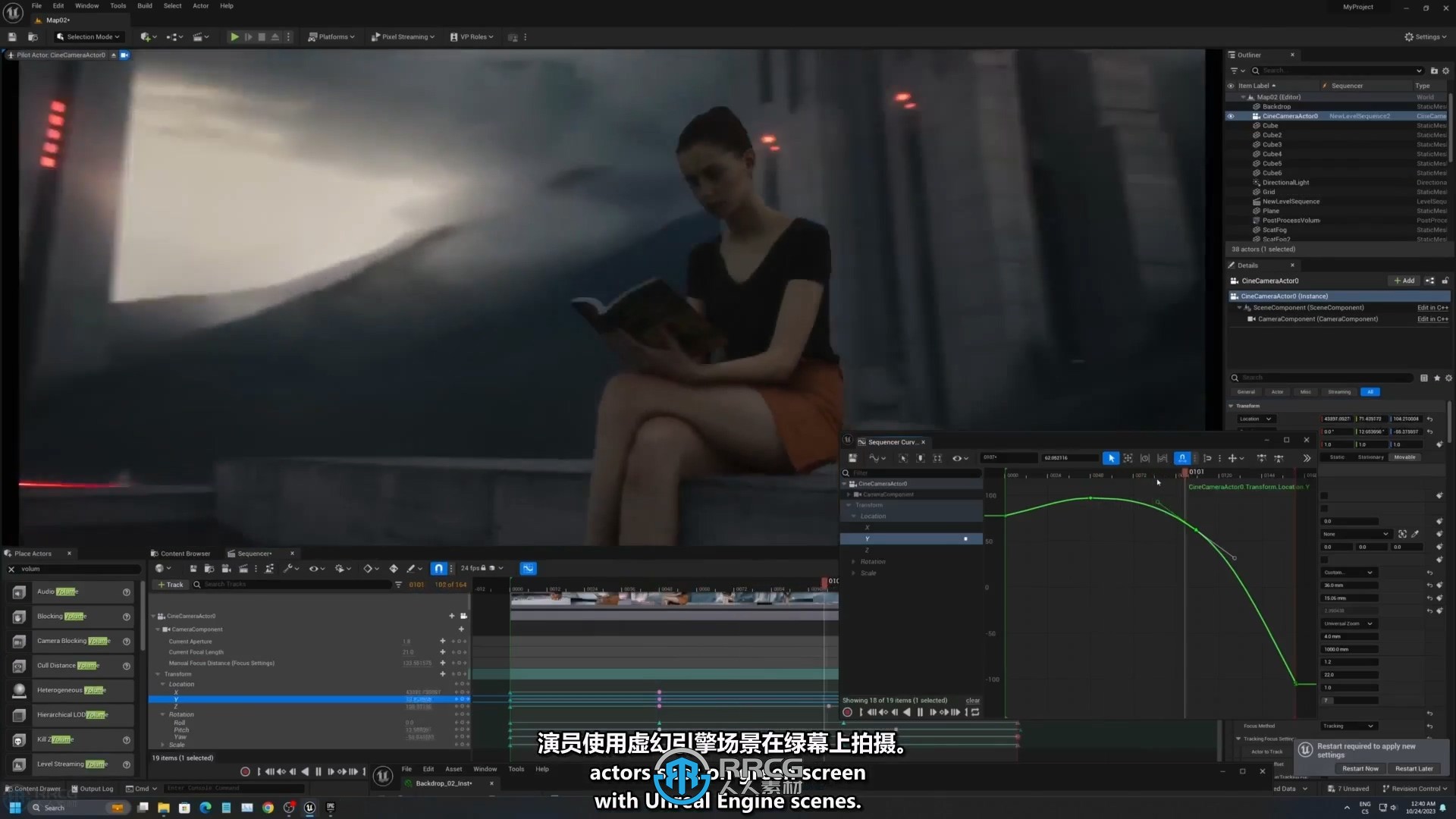Viewport: 1456px width, 819px height.
Task: Click the green Play button in main toolbar
Action: point(234,36)
